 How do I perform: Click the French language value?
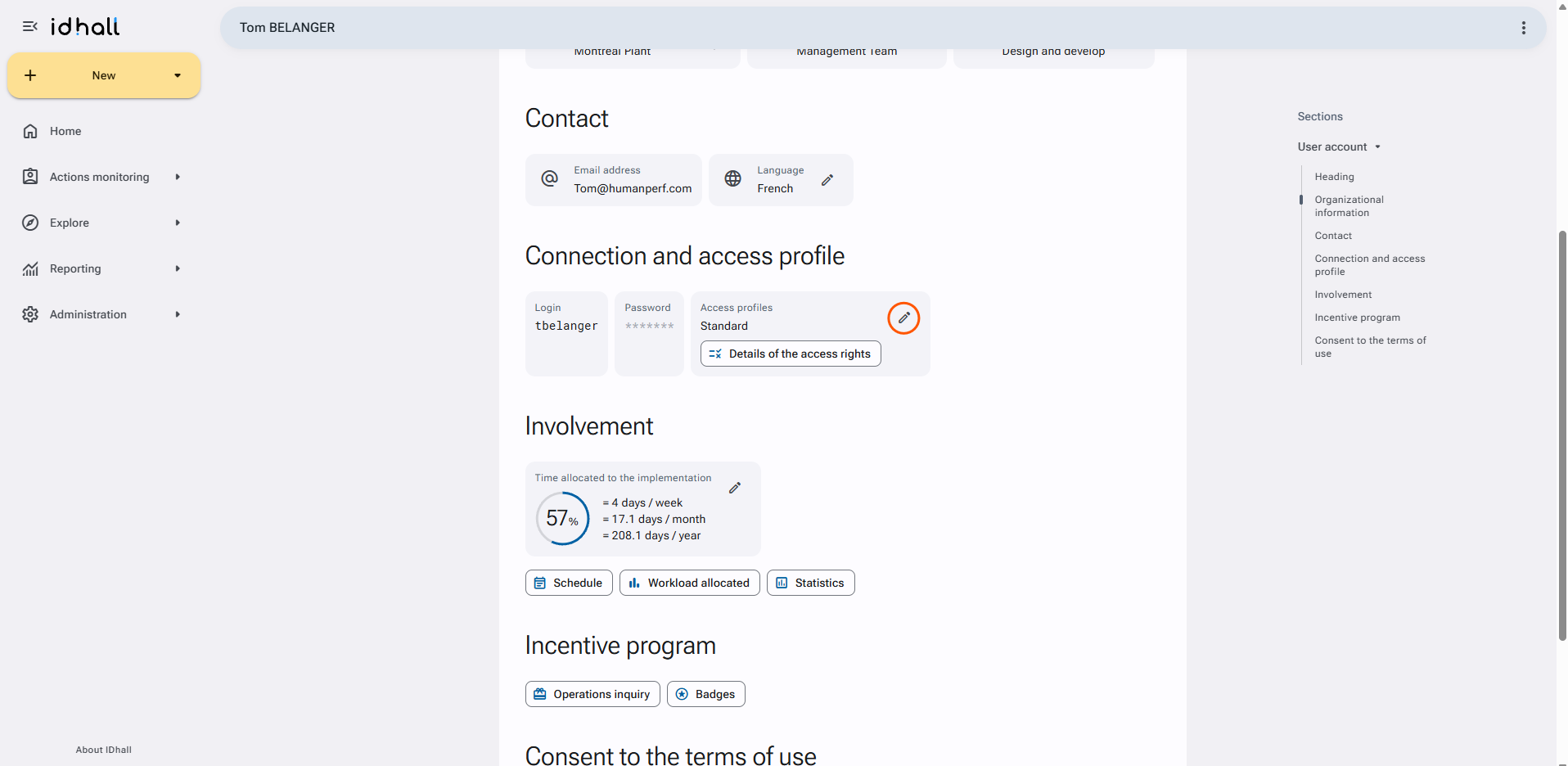[775, 188]
